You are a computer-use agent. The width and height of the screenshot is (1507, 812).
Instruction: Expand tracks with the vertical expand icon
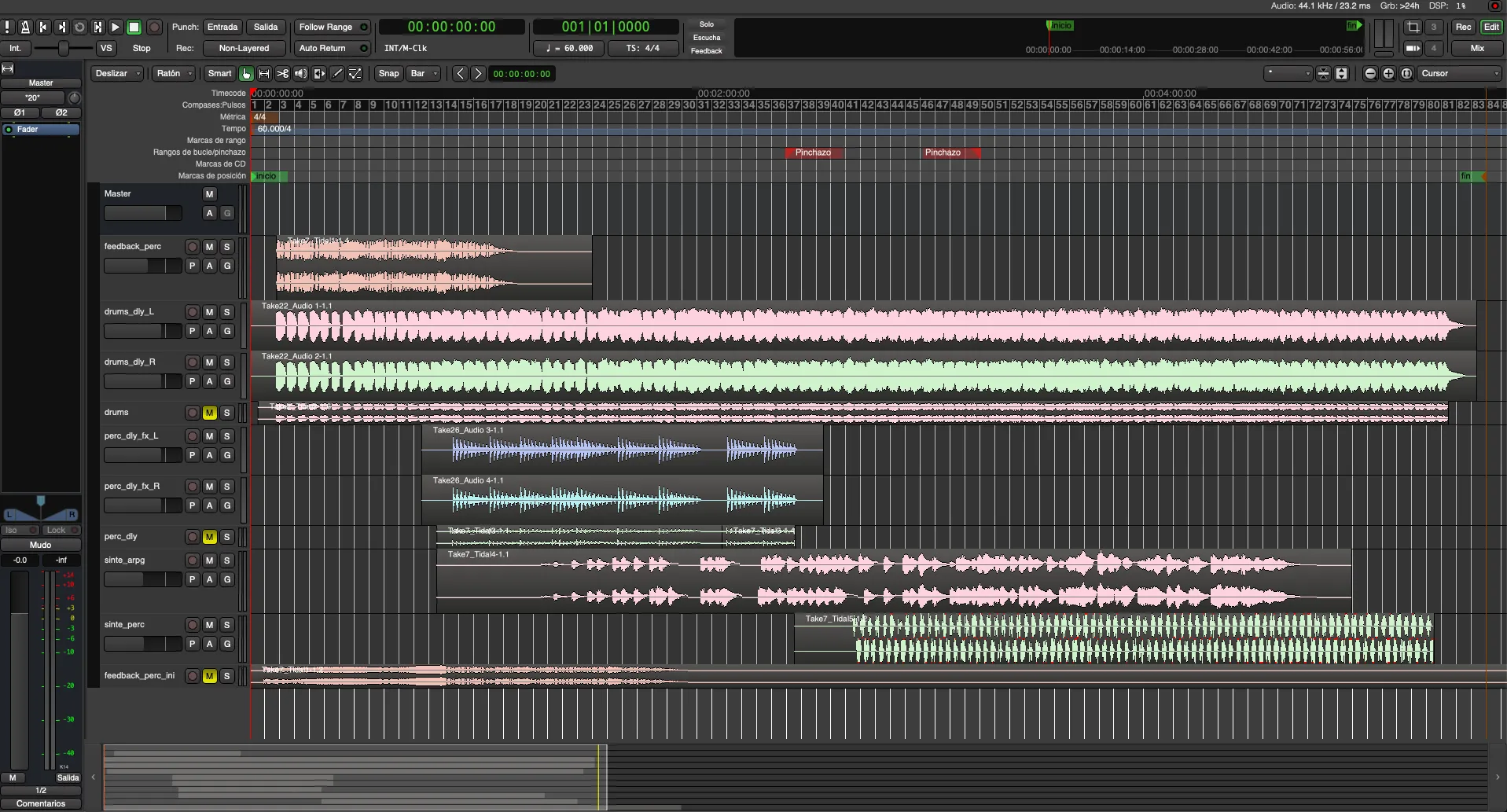point(1341,73)
